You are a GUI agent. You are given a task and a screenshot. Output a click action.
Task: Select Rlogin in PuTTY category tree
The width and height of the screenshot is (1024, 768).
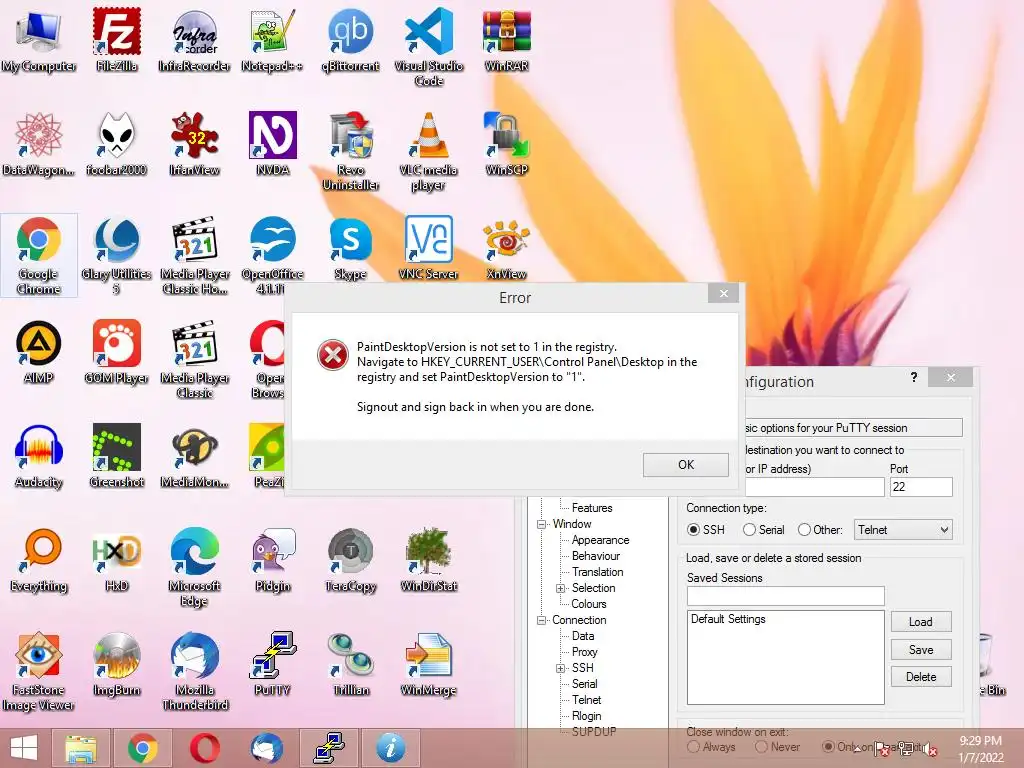586,716
